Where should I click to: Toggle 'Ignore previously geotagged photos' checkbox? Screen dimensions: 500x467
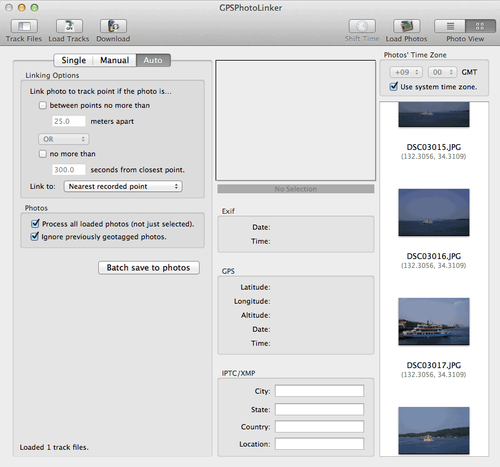click(x=35, y=237)
